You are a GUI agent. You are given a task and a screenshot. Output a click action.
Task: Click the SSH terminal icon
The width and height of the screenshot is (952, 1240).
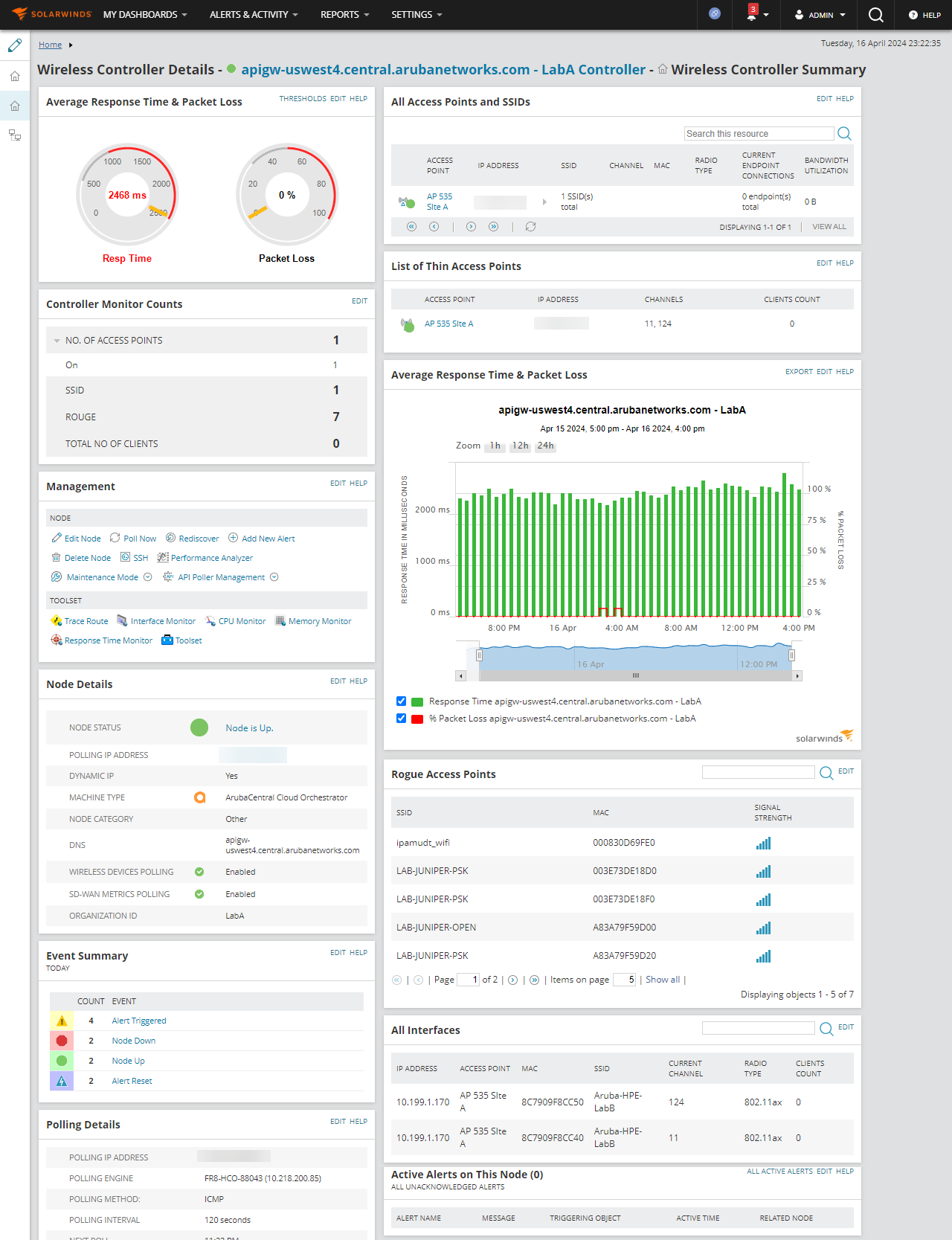pyautogui.click(x=126, y=557)
